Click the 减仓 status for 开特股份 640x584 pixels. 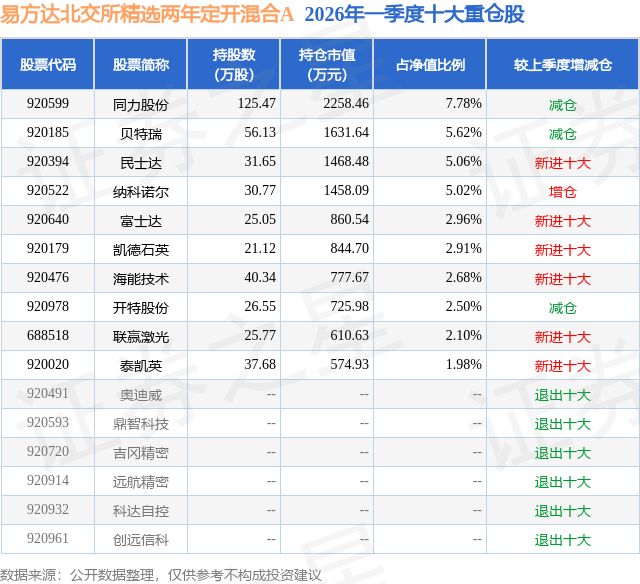pos(563,308)
